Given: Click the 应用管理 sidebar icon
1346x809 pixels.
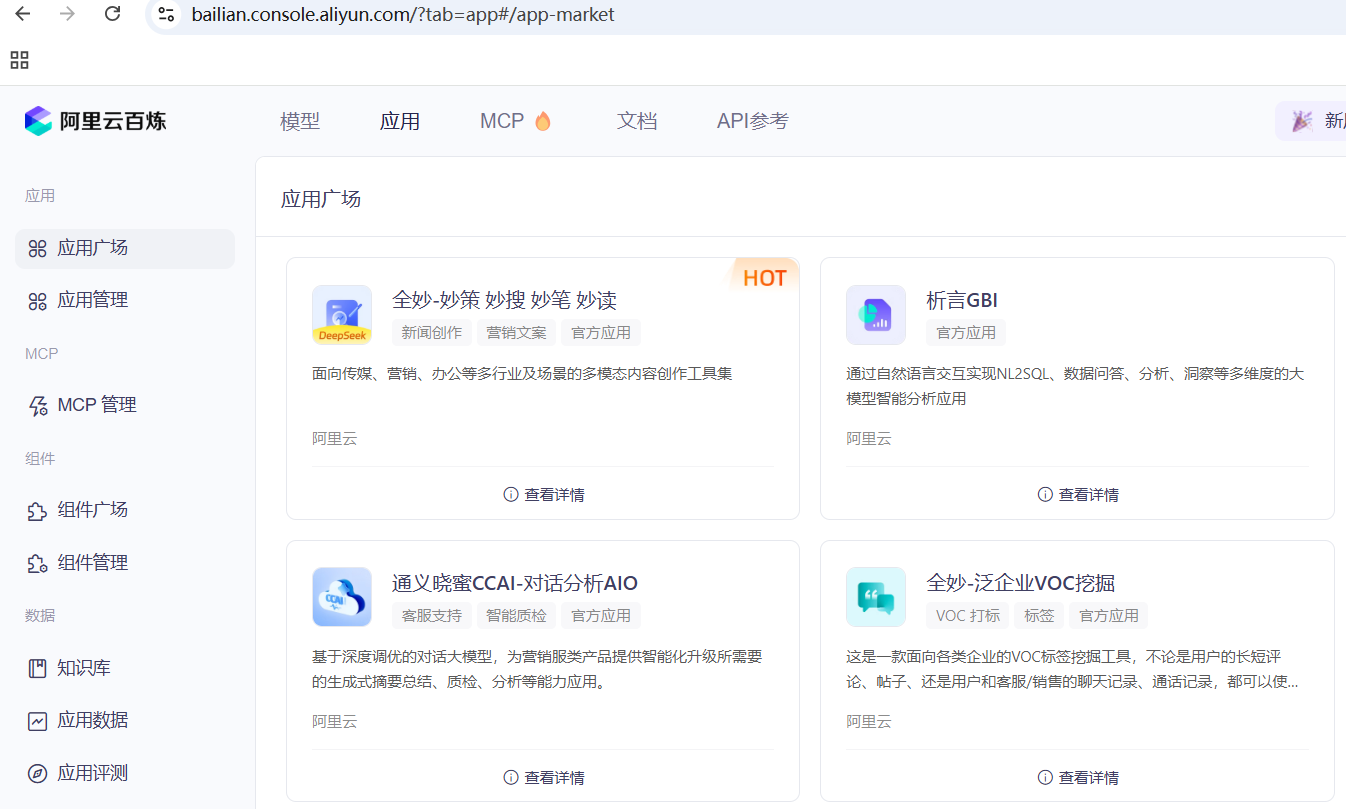Looking at the screenshot, I should (x=38, y=301).
